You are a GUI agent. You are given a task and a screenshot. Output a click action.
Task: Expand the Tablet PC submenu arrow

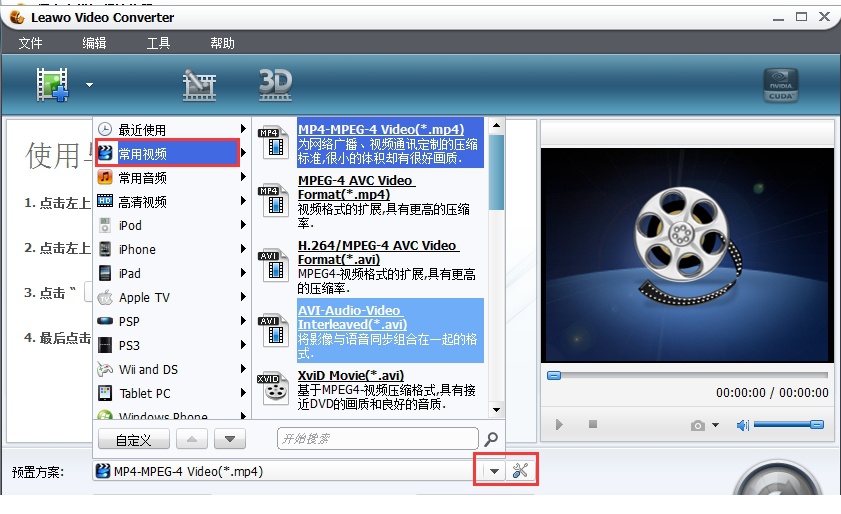tap(243, 393)
